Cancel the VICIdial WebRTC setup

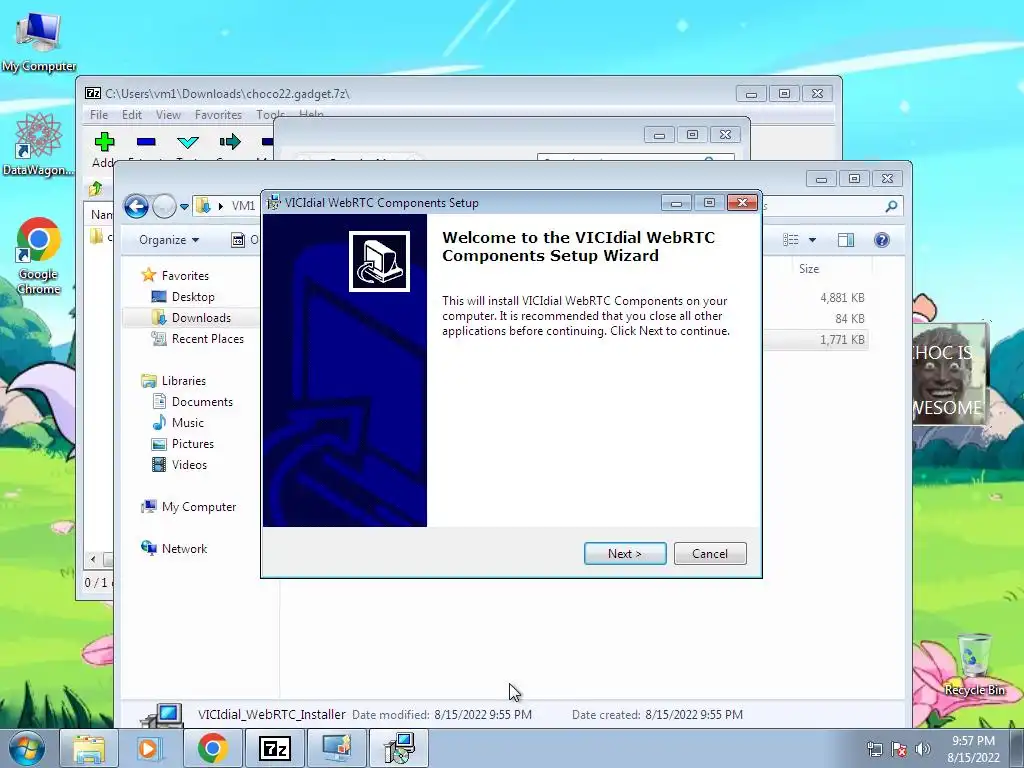coord(710,554)
